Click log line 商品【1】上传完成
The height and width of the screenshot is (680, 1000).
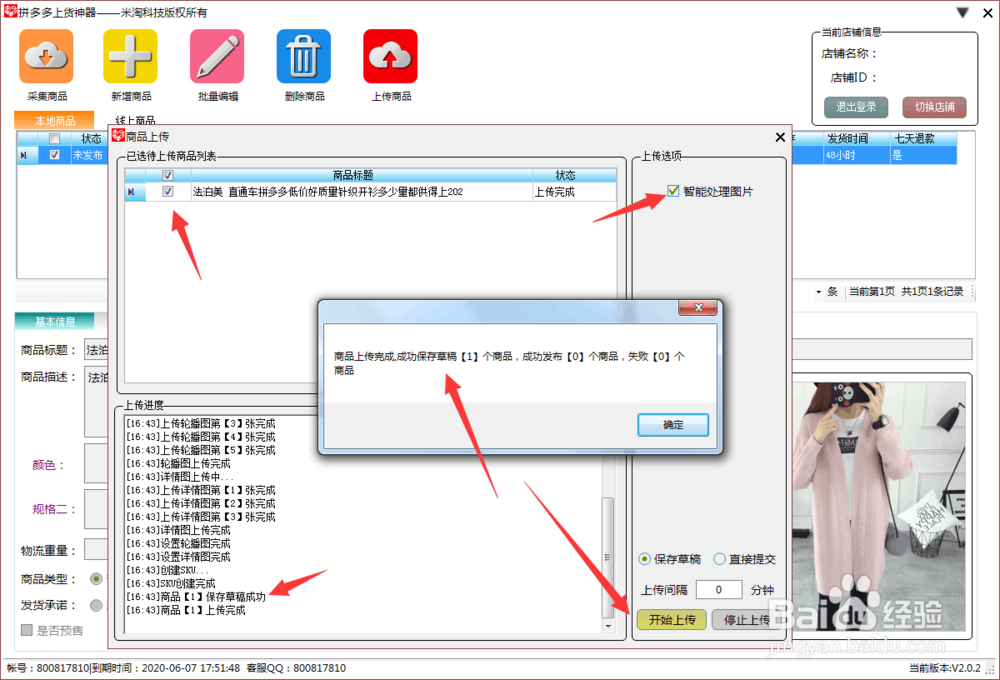coord(186,610)
